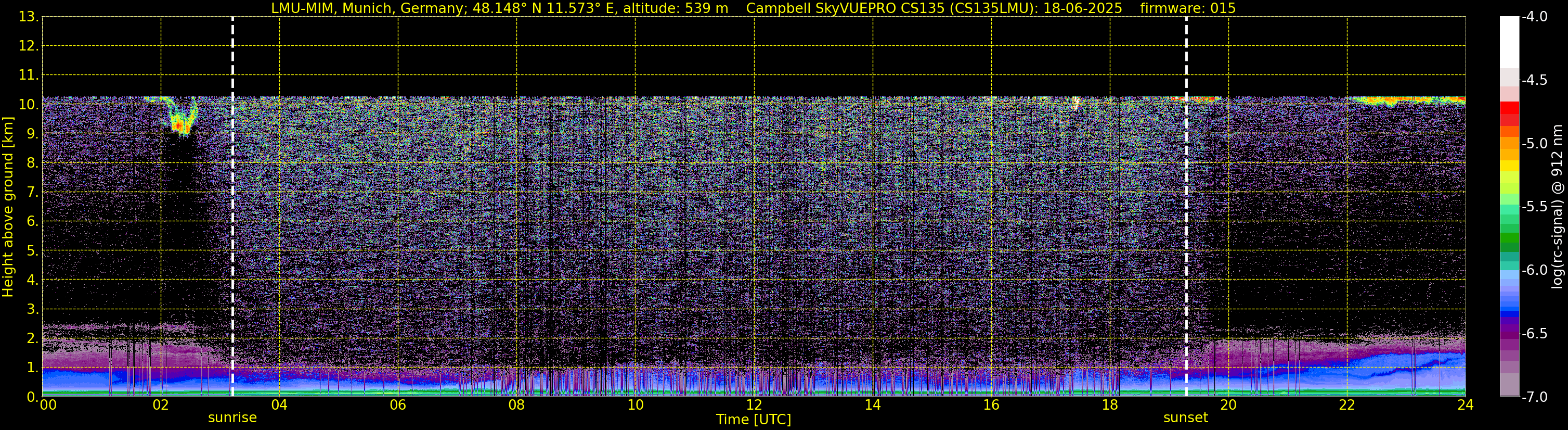The height and width of the screenshot is (430, 1568).
Task: Click the time axis tick label '22'
Action: point(1347,405)
